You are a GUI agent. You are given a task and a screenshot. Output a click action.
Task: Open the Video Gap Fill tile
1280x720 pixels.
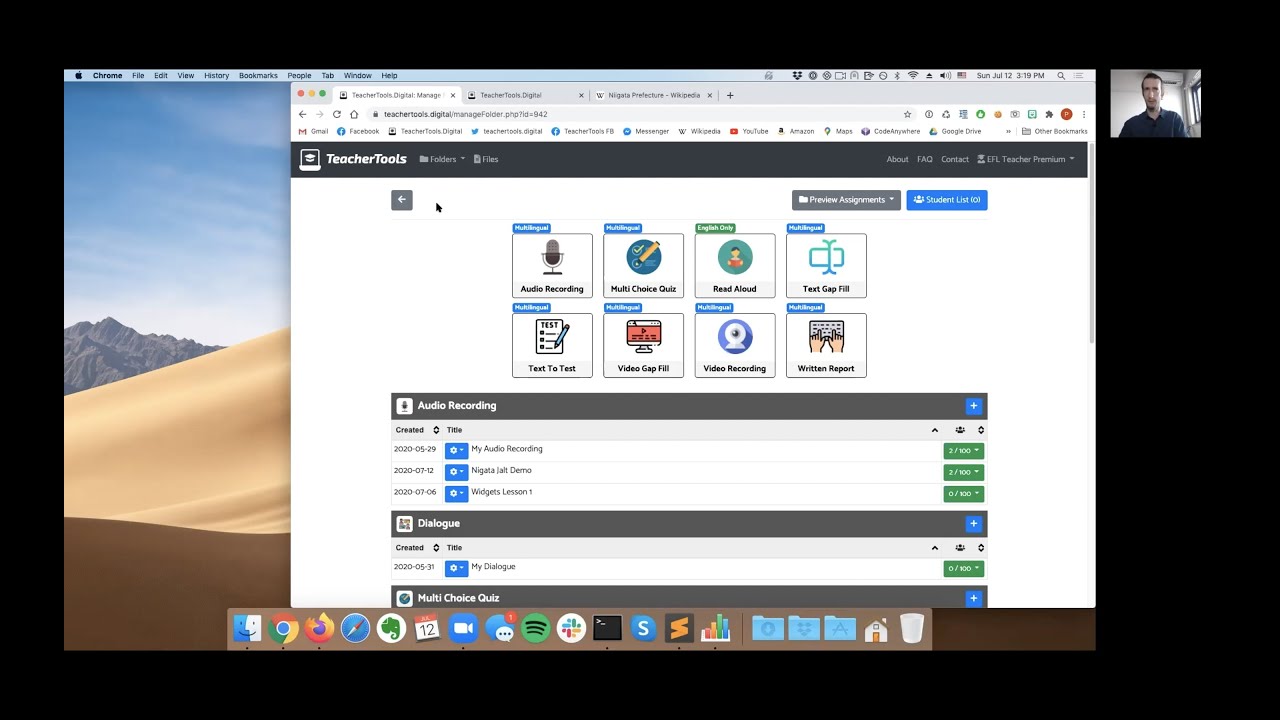tap(643, 345)
